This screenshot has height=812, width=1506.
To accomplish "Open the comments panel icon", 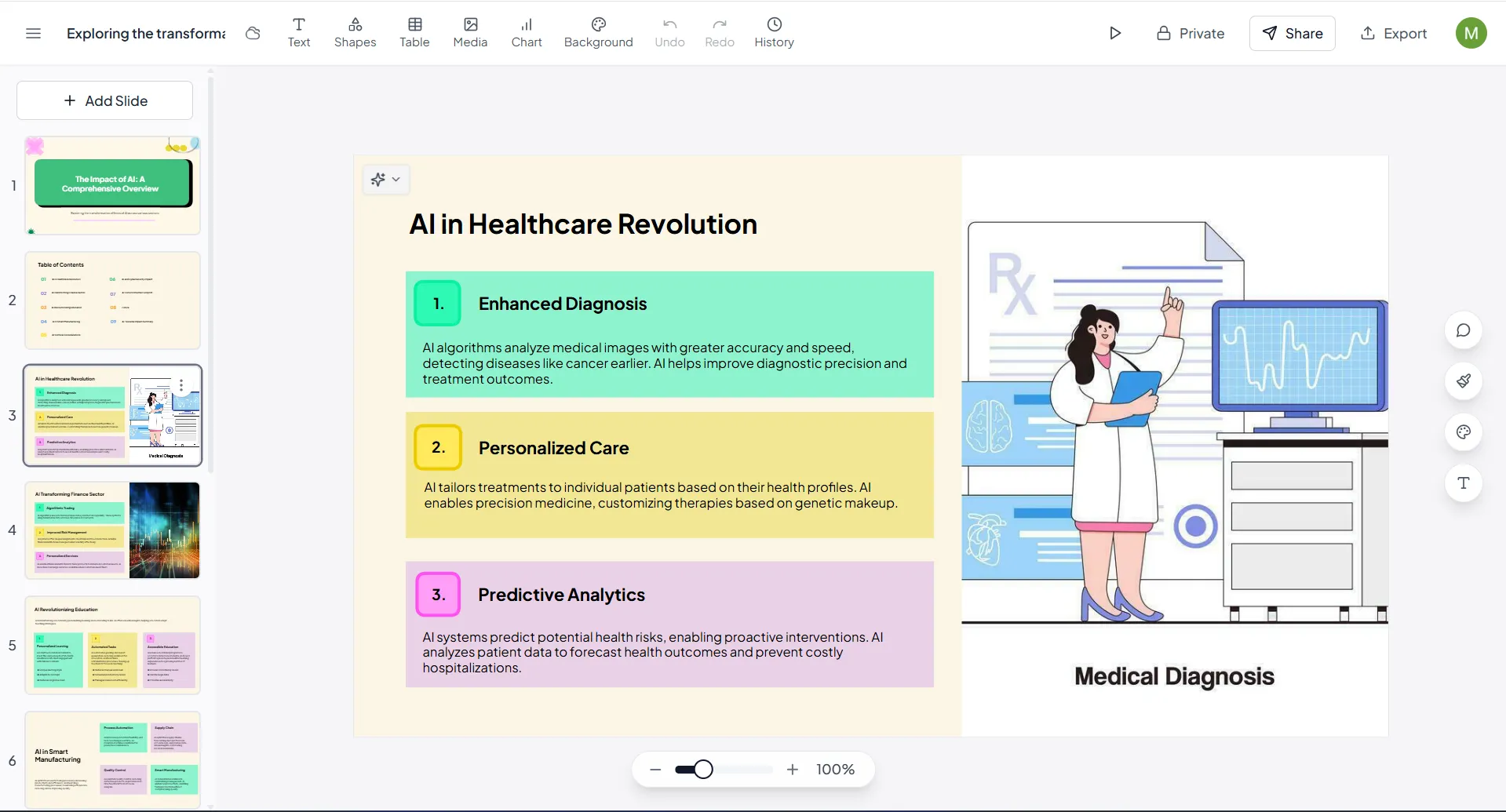I will tap(1464, 330).
